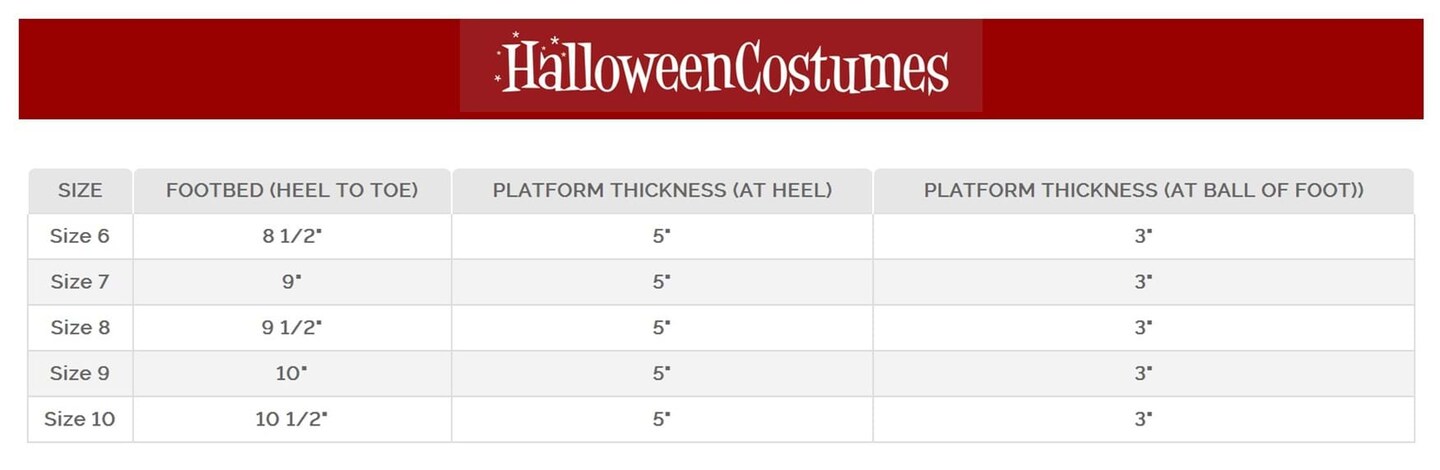This screenshot has height=470, width=1440.
Task: Click the Size 8 row label
Action: pyautogui.click(x=80, y=327)
